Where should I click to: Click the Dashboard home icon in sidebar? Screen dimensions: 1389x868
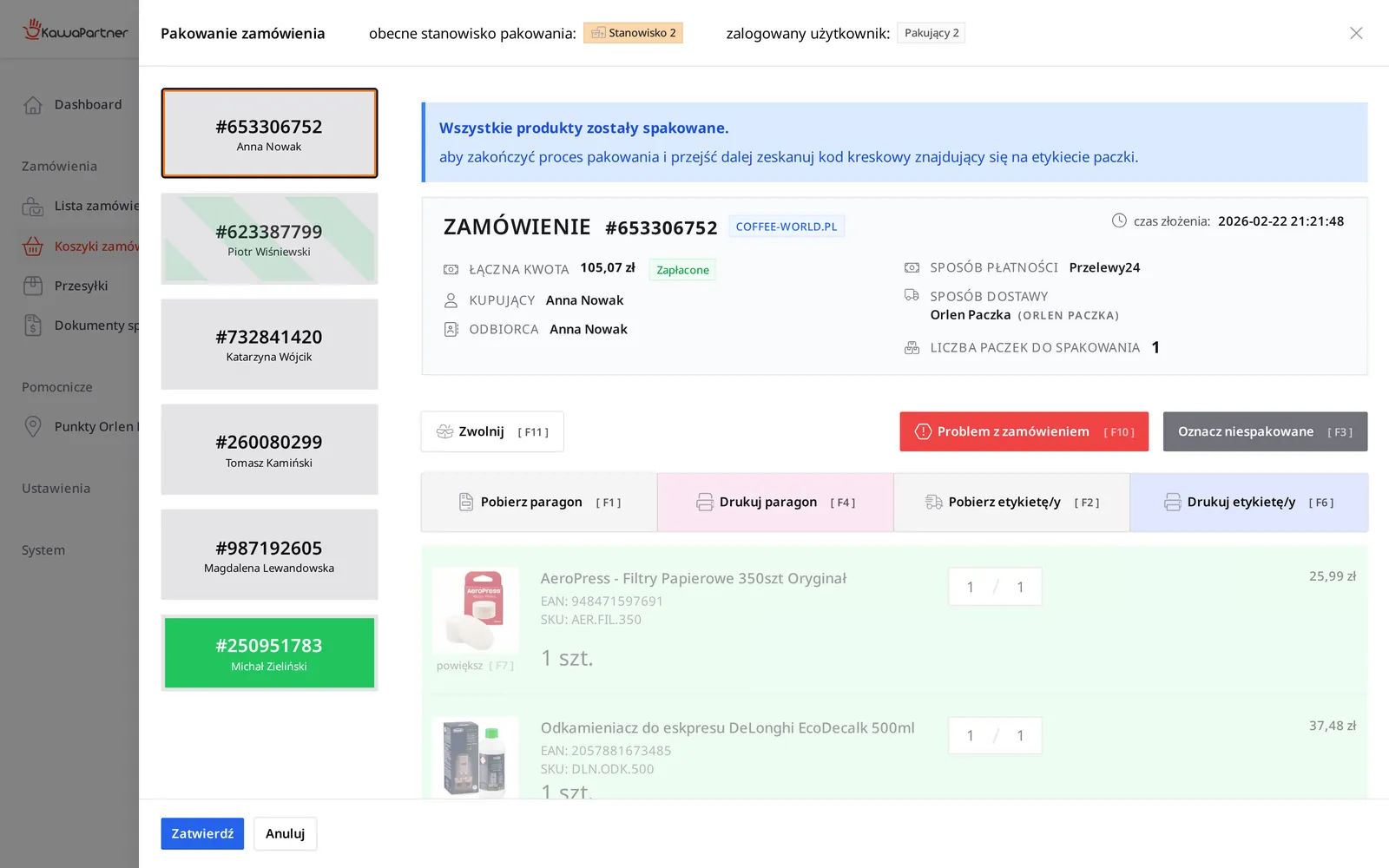tap(33, 105)
